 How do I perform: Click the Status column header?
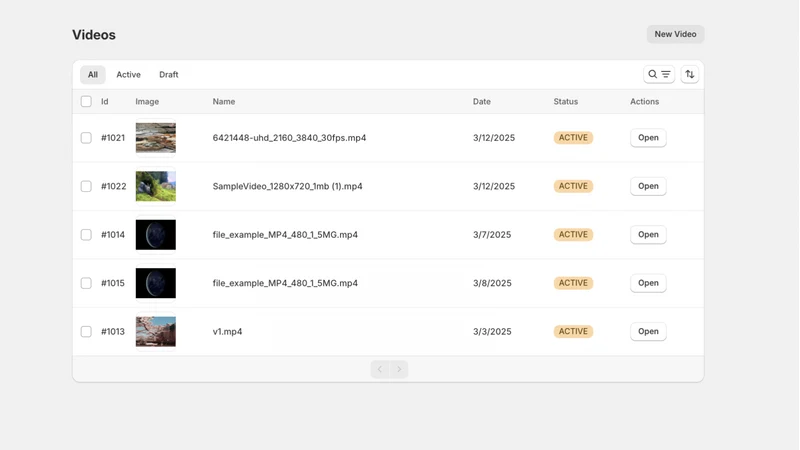coord(566,102)
